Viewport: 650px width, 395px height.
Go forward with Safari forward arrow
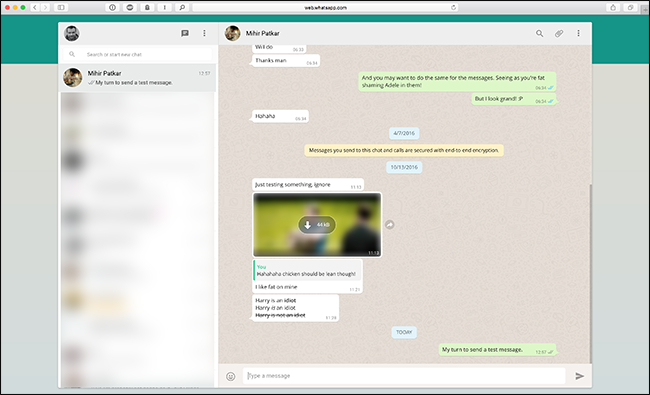click(46, 7)
